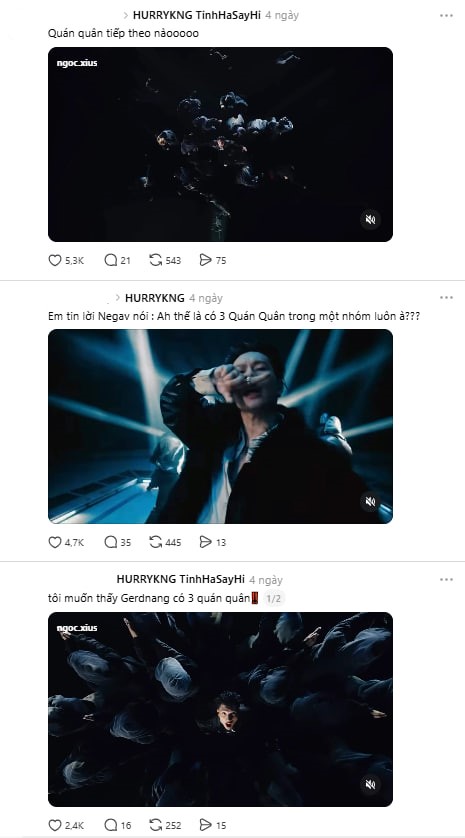Unmute the first dark crowd video
The height and width of the screenshot is (838, 465).
[370, 220]
